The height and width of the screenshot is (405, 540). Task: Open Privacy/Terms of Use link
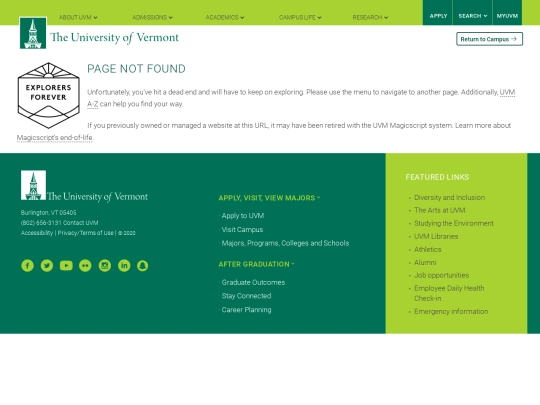(x=85, y=233)
